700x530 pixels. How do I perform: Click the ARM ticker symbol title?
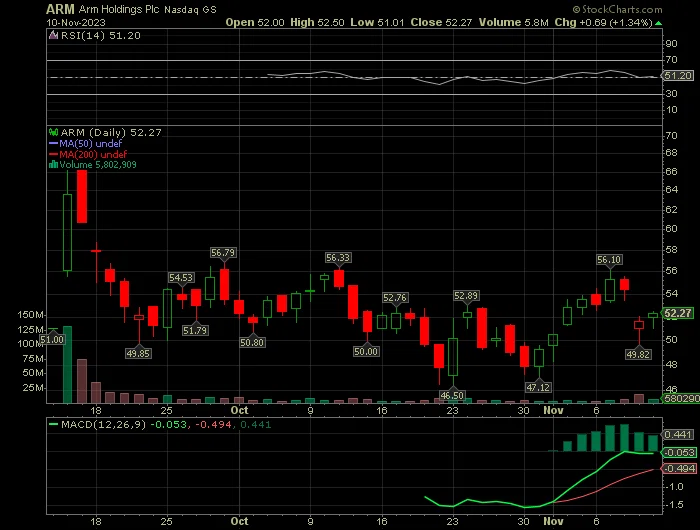click(60, 9)
